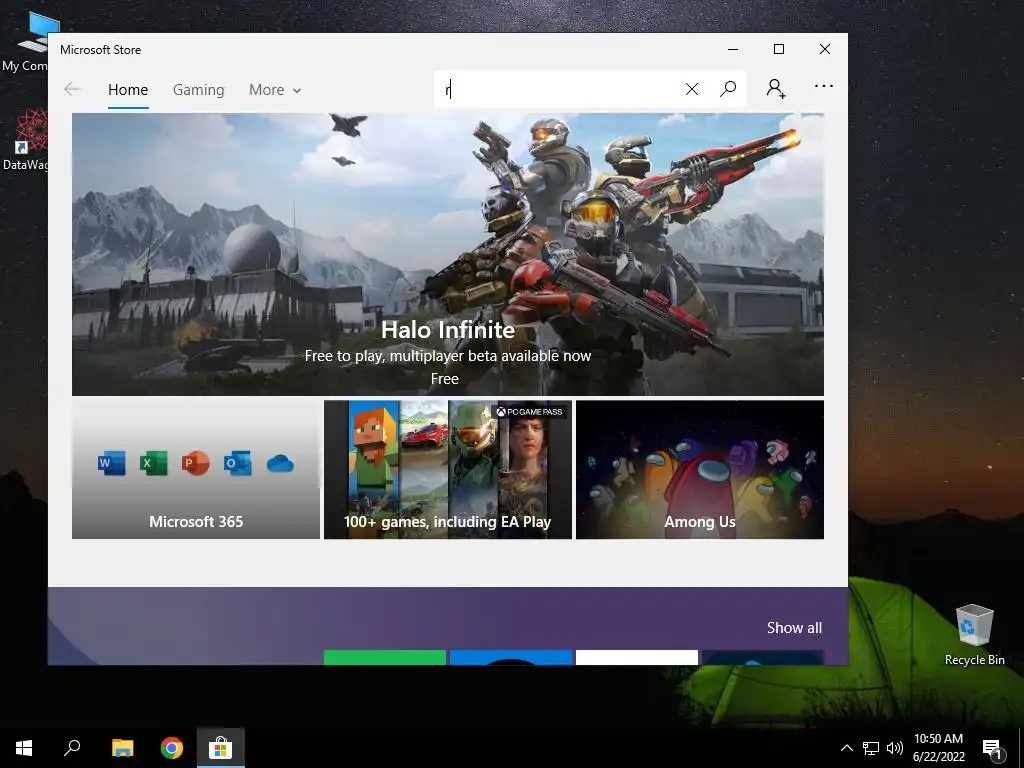1024x768 pixels.
Task: Open the See more ellipsis menu
Action: 824,86
